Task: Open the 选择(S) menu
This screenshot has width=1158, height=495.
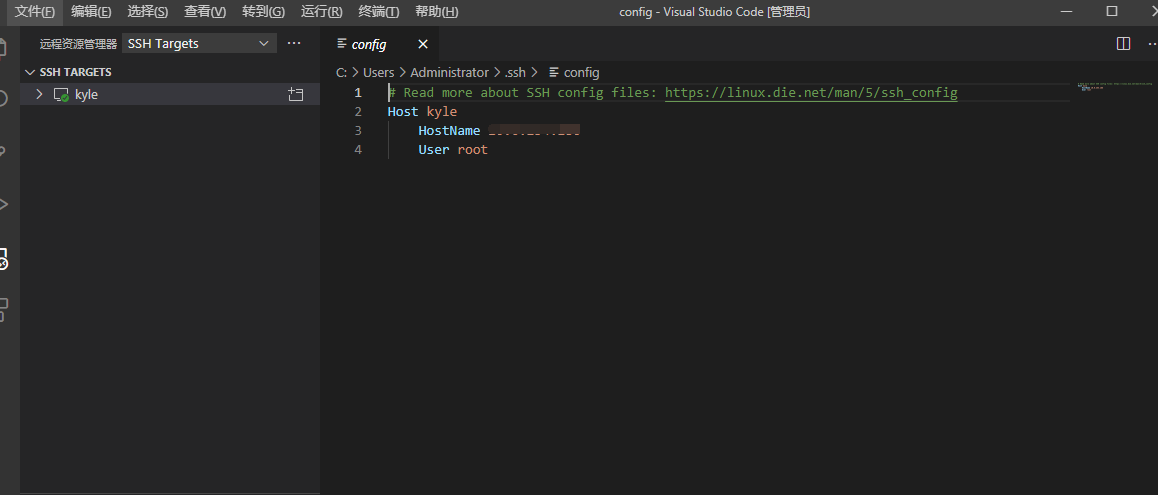Action: (x=148, y=12)
